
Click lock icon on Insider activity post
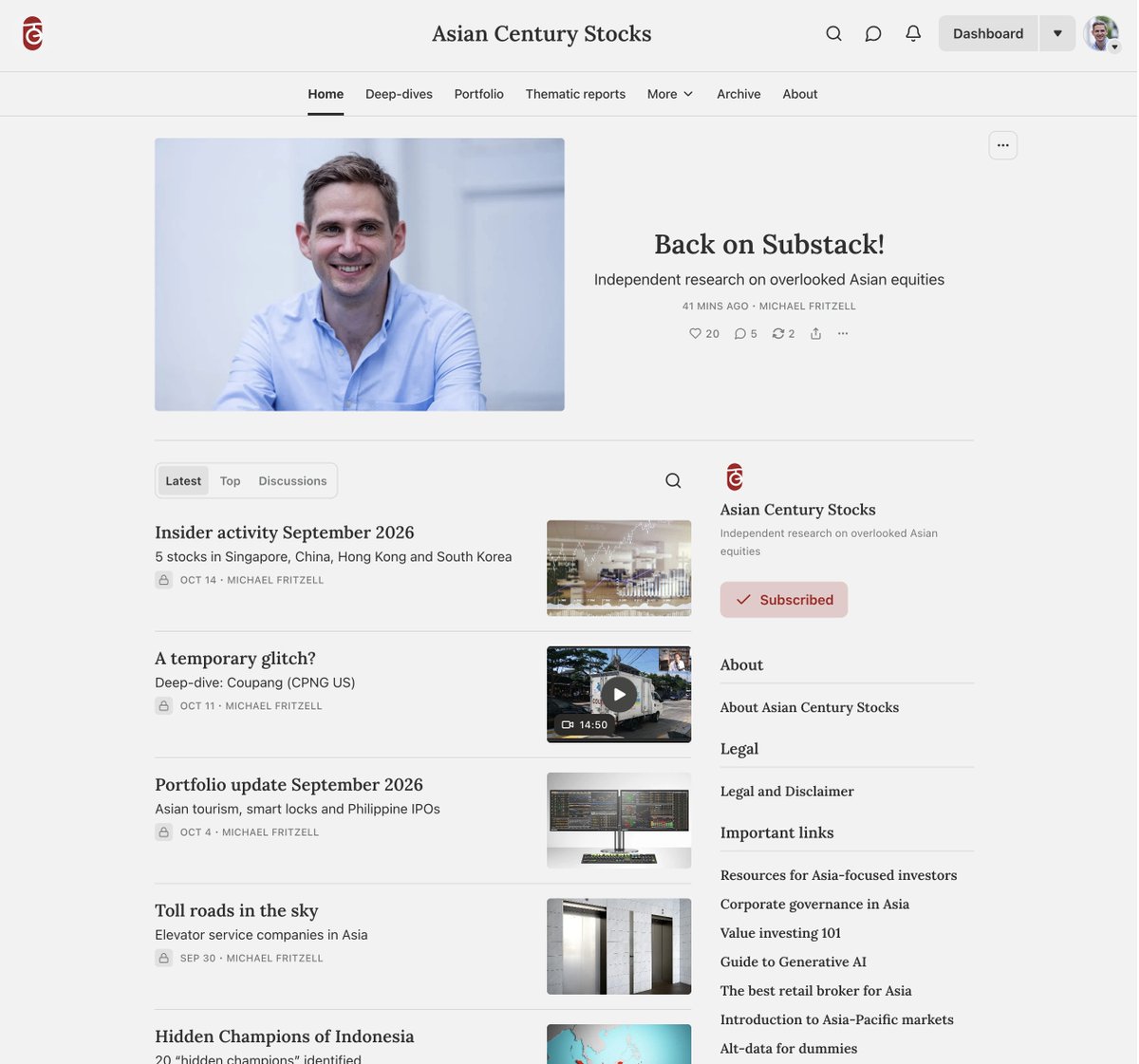click(x=163, y=580)
